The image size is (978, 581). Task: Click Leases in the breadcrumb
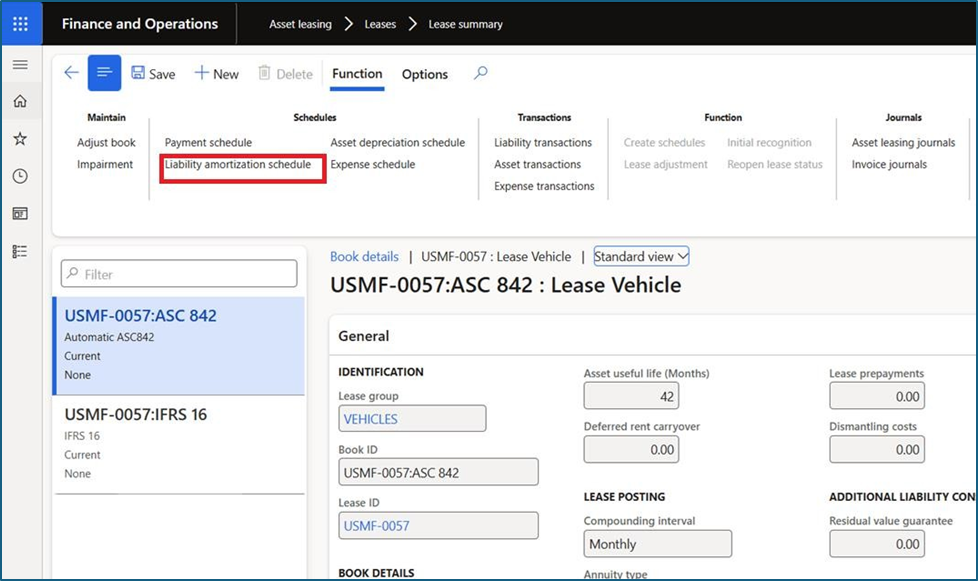pos(380,24)
